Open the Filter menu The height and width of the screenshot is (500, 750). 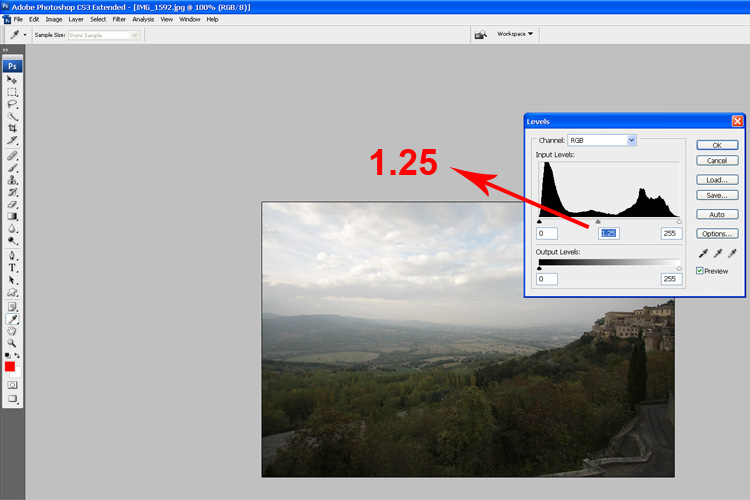click(x=119, y=19)
